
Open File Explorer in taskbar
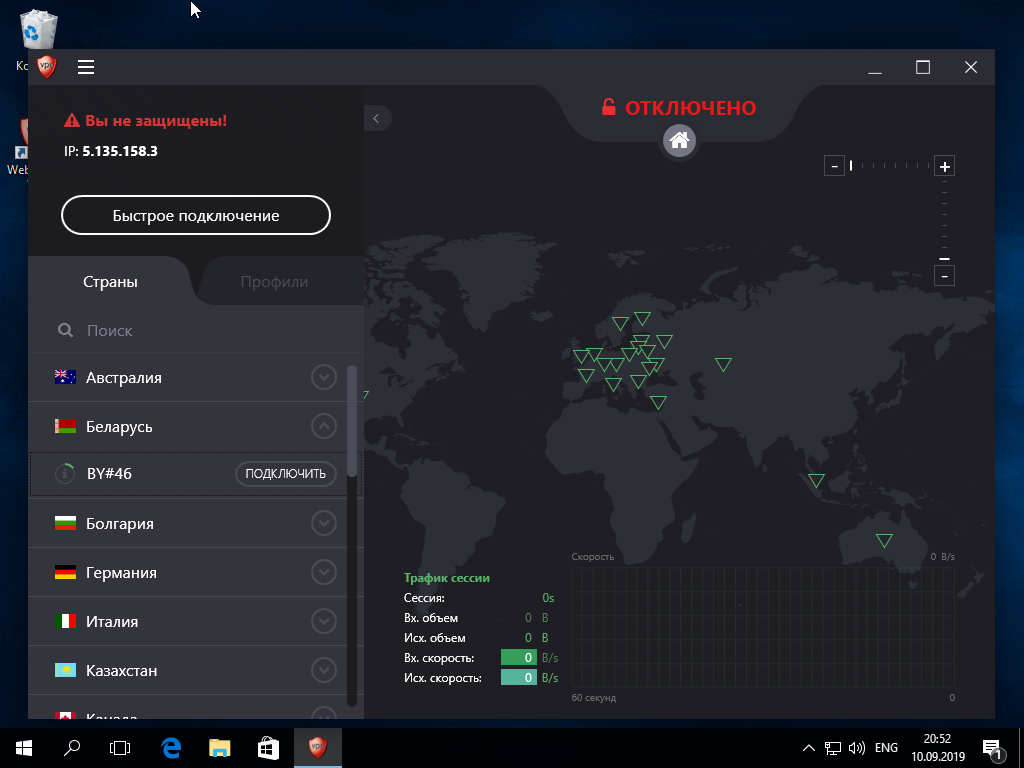coord(220,747)
